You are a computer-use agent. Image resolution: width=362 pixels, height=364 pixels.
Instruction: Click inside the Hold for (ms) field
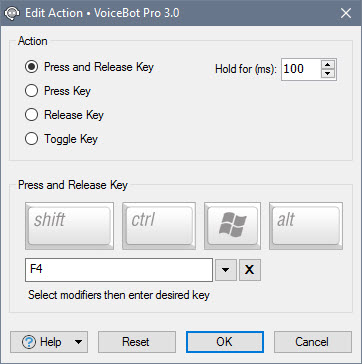(x=301, y=69)
